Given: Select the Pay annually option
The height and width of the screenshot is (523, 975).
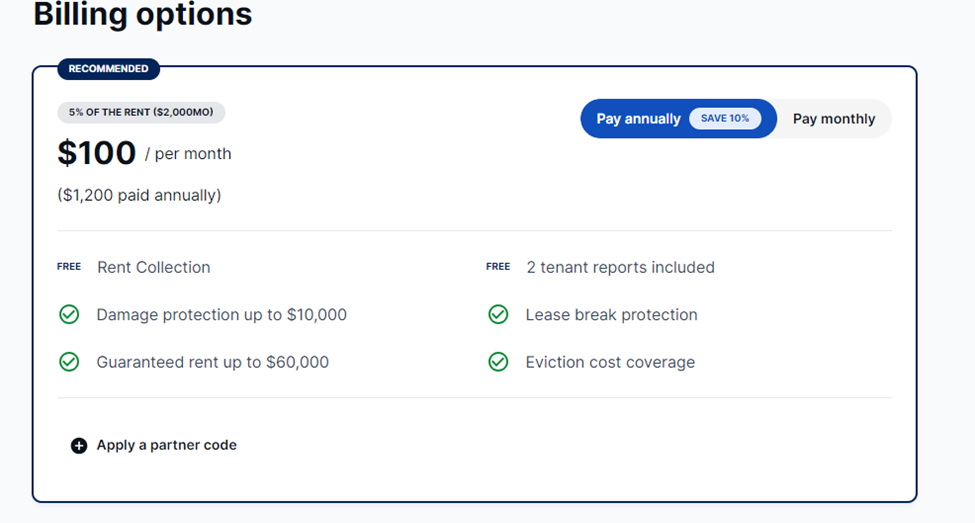Looking at the screenshot, I should 678,119.
